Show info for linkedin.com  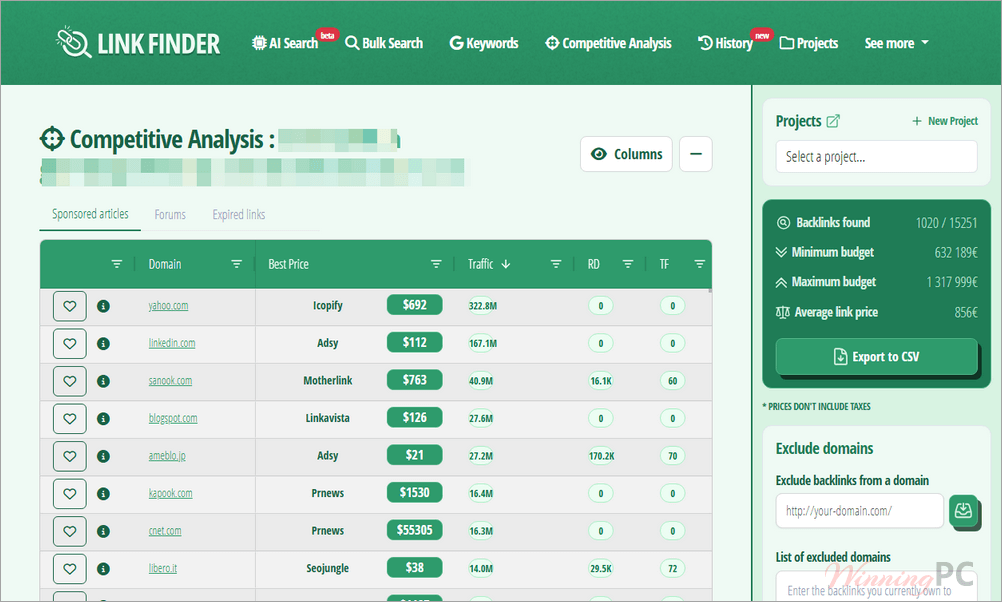[103, 344]
